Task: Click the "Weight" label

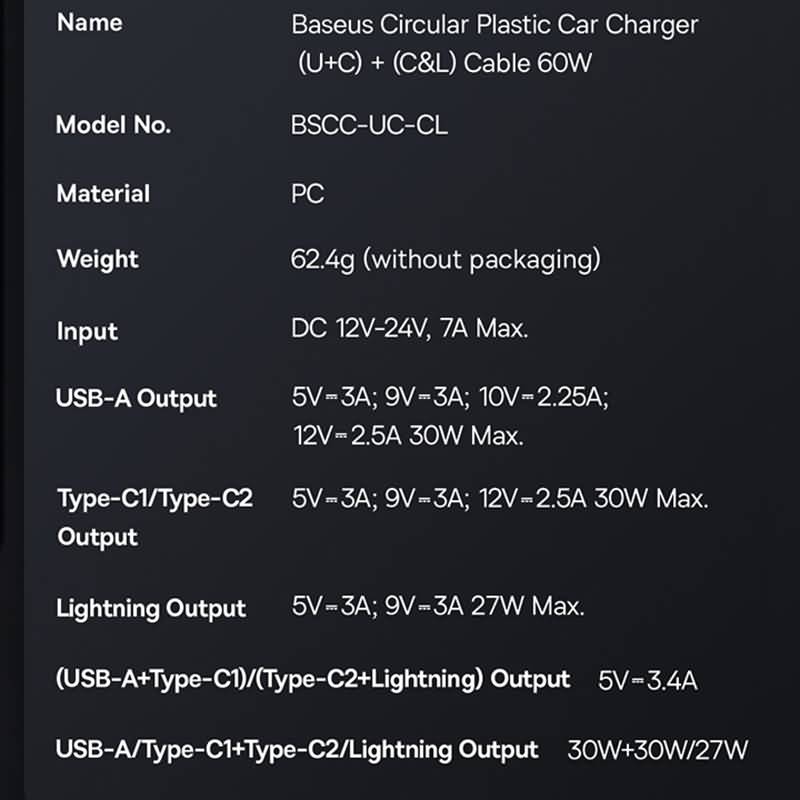Action: pos(98,260)
